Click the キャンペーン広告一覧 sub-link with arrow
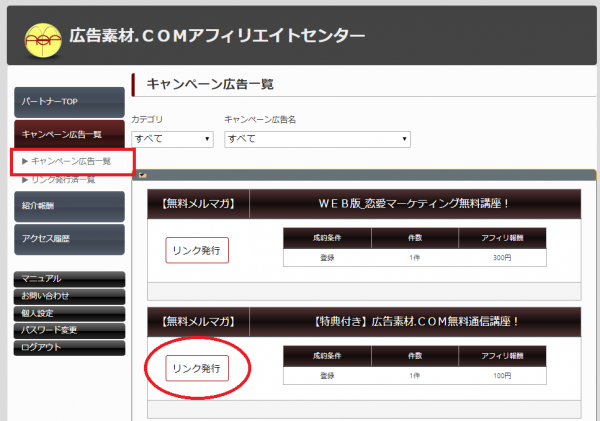The width and height of the screenshot is (600, 421). click(70, 161)
